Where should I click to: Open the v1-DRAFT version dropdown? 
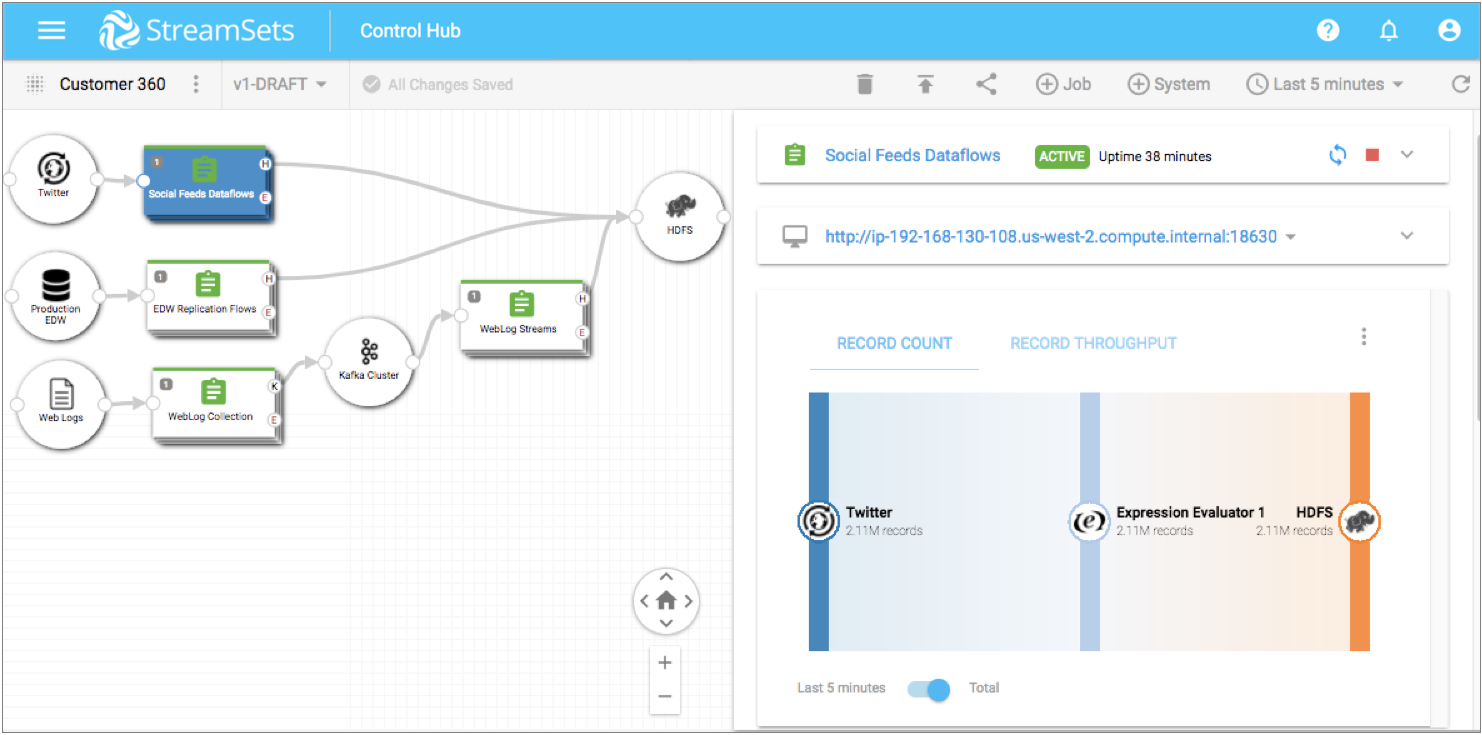tap(280, 85)
